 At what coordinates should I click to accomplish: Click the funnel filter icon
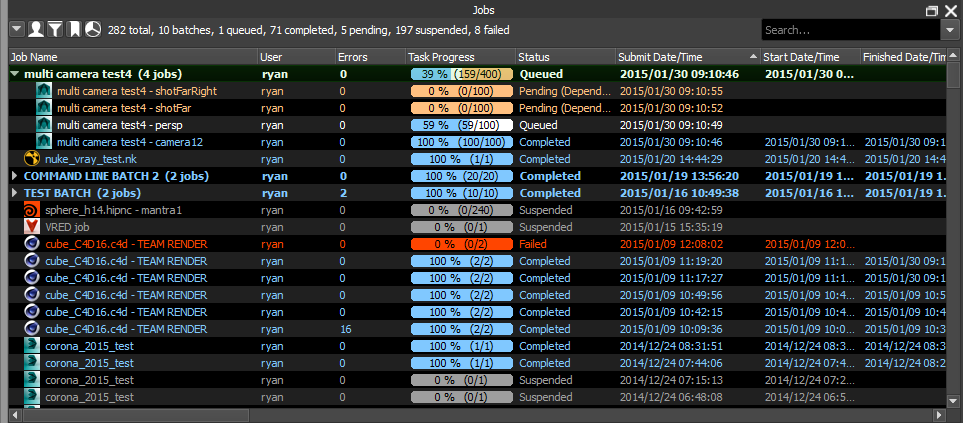click(x=56, y=30)
